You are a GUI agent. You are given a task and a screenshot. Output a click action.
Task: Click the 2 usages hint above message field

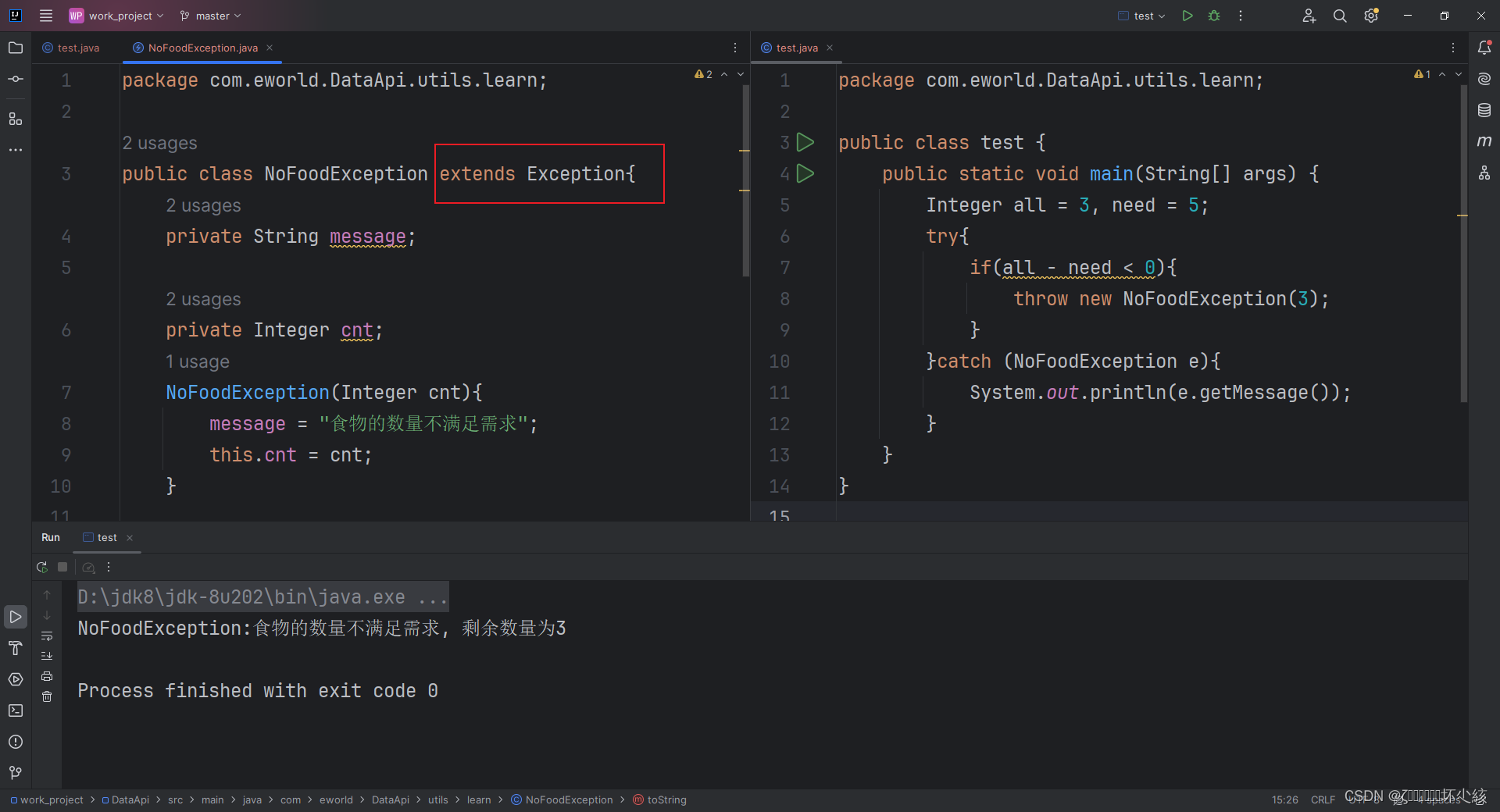coord(203,205)
